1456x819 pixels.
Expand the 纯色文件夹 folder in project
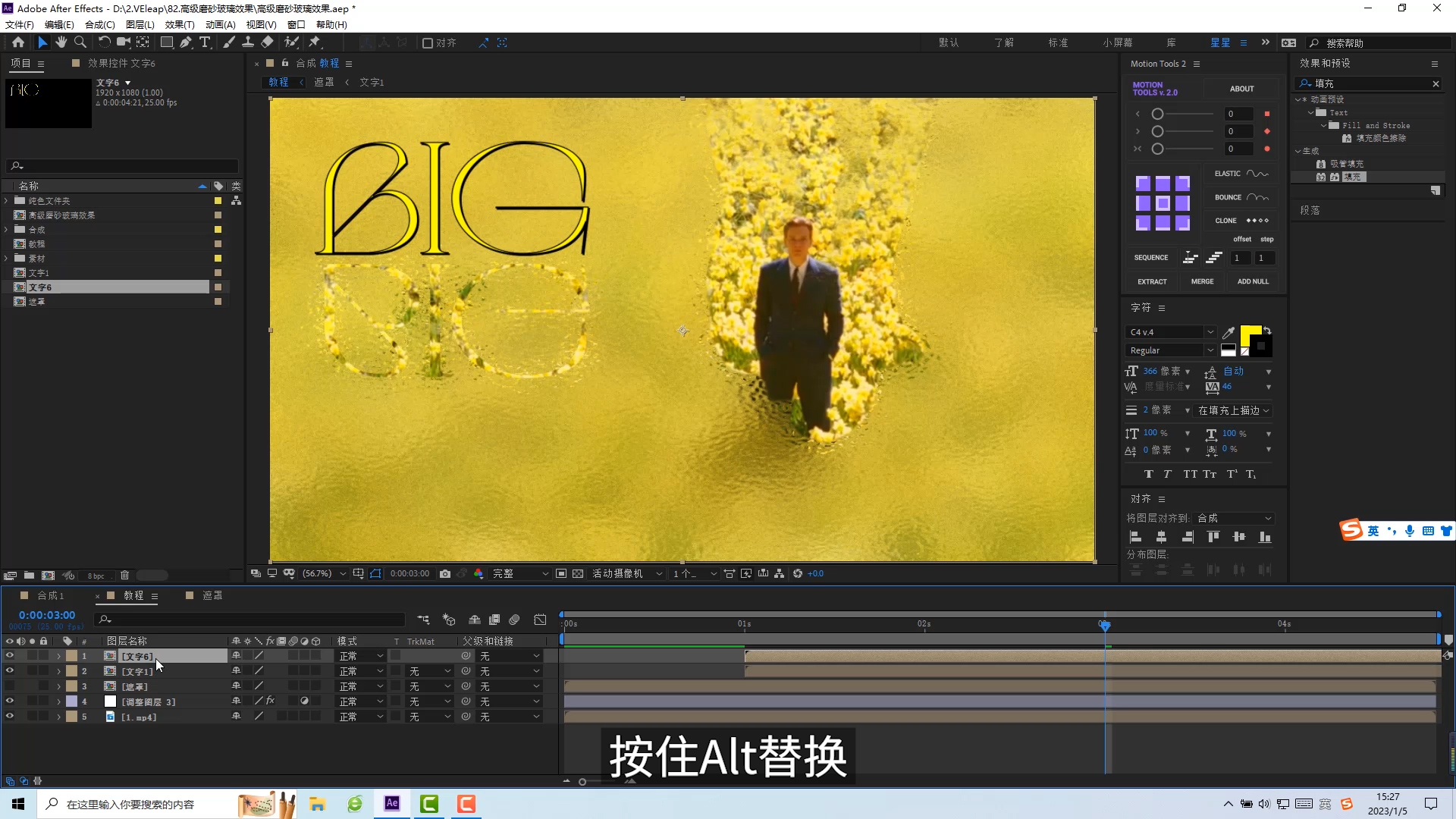(6, 201)
